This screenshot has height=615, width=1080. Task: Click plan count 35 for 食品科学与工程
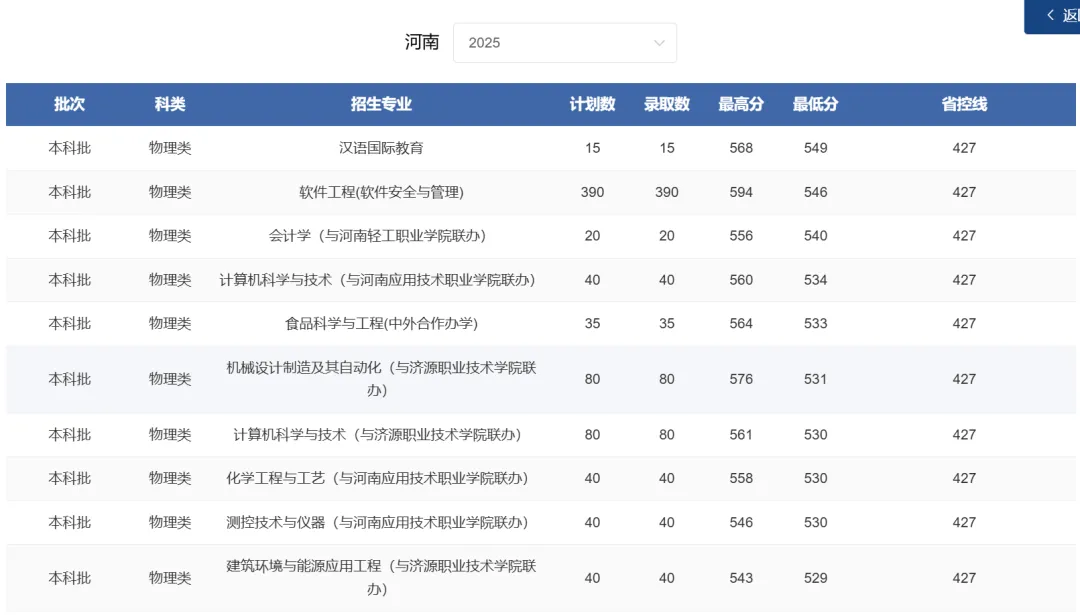(592, 324)
